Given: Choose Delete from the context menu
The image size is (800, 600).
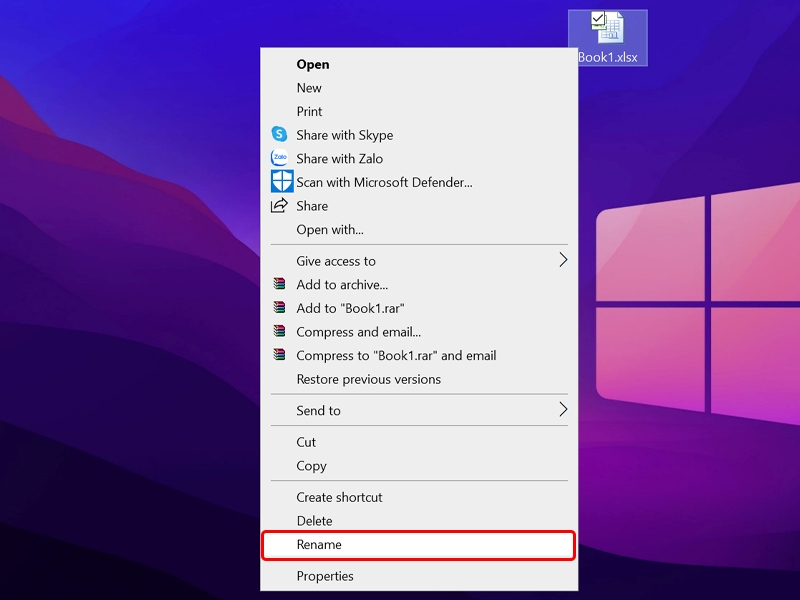Looking at the screenshot, I should pos(419,521).
